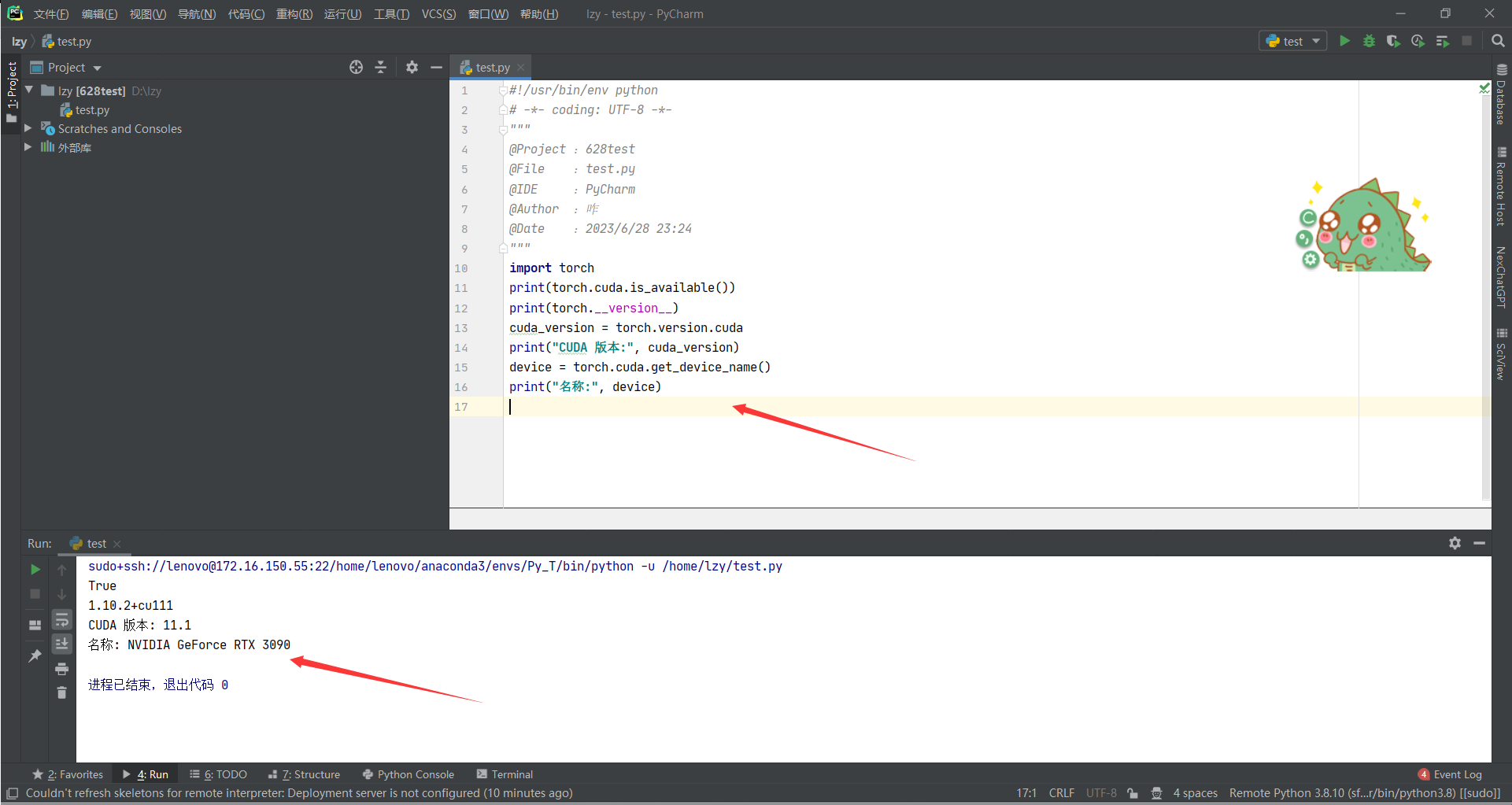Click the Profile 'test' toolbar icon
Screen dimensions: 1512x805
(x=1418, y=41)
